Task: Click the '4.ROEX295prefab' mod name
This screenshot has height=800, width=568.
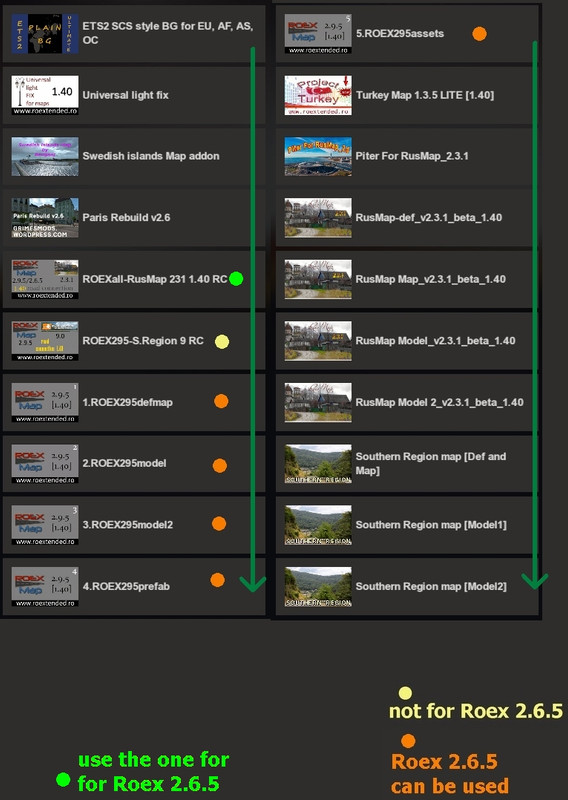Action: (x=126, y=586)
